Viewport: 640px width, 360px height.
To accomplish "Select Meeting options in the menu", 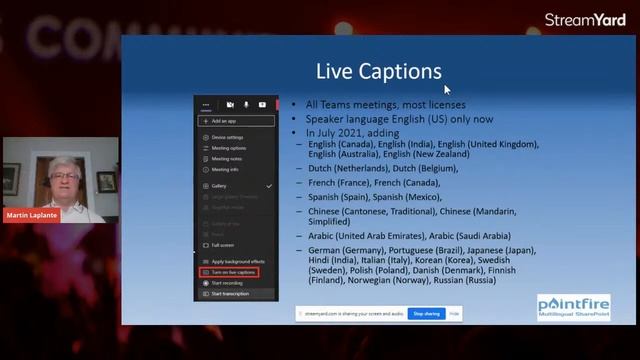I will (x=236, y=148).
